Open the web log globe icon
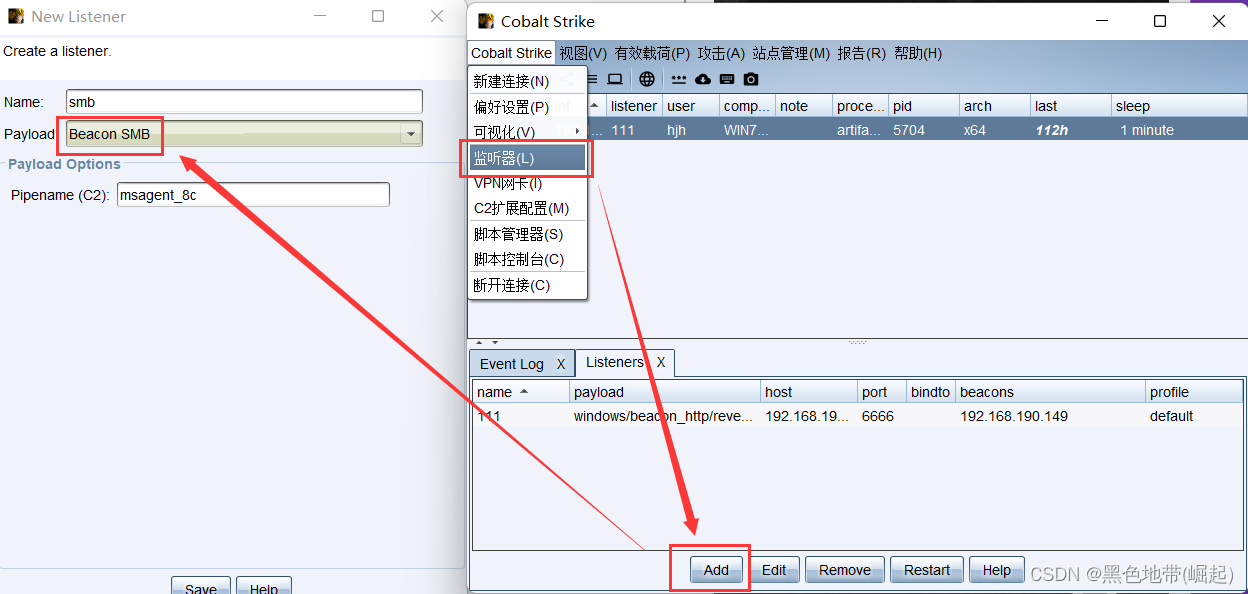 (647, 79)
